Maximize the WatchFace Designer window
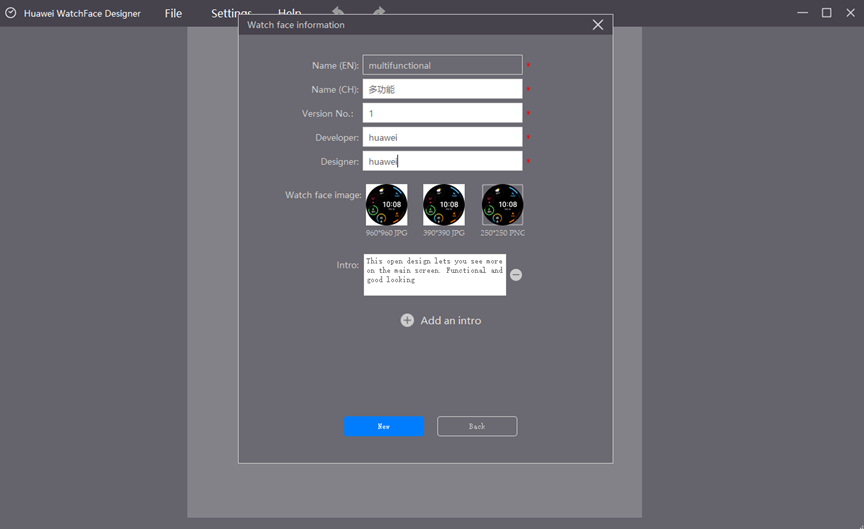Screen dimensions: 864x529 point(827,13)
